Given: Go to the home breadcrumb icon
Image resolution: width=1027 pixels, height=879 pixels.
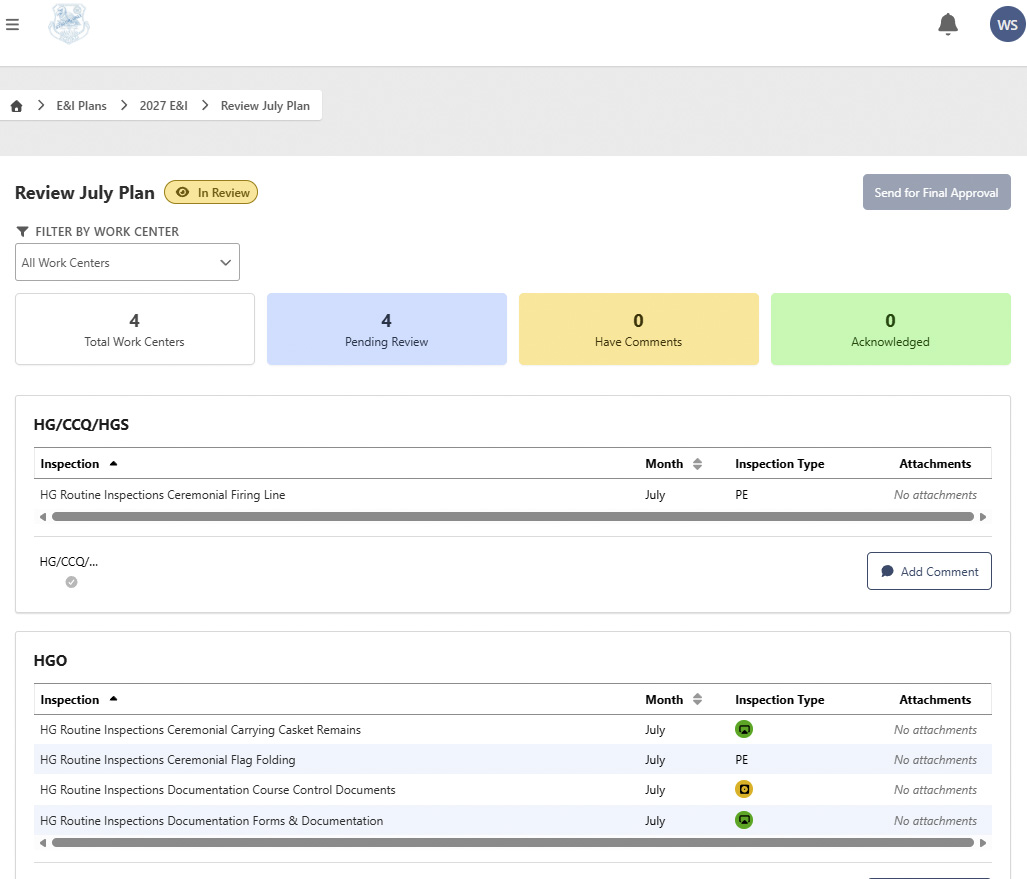Looking at the screenshot, I should tap(16, 106).
